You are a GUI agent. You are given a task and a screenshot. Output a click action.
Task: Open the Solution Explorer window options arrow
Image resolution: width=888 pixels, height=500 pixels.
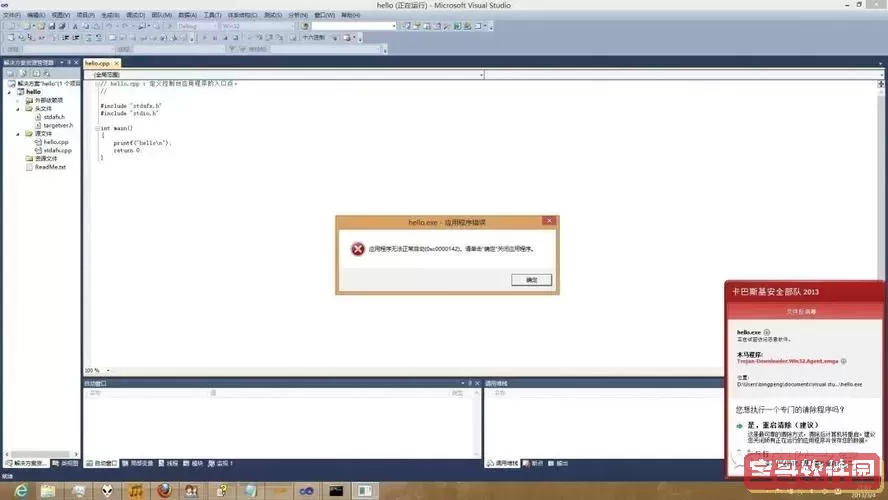click(62, 62)
